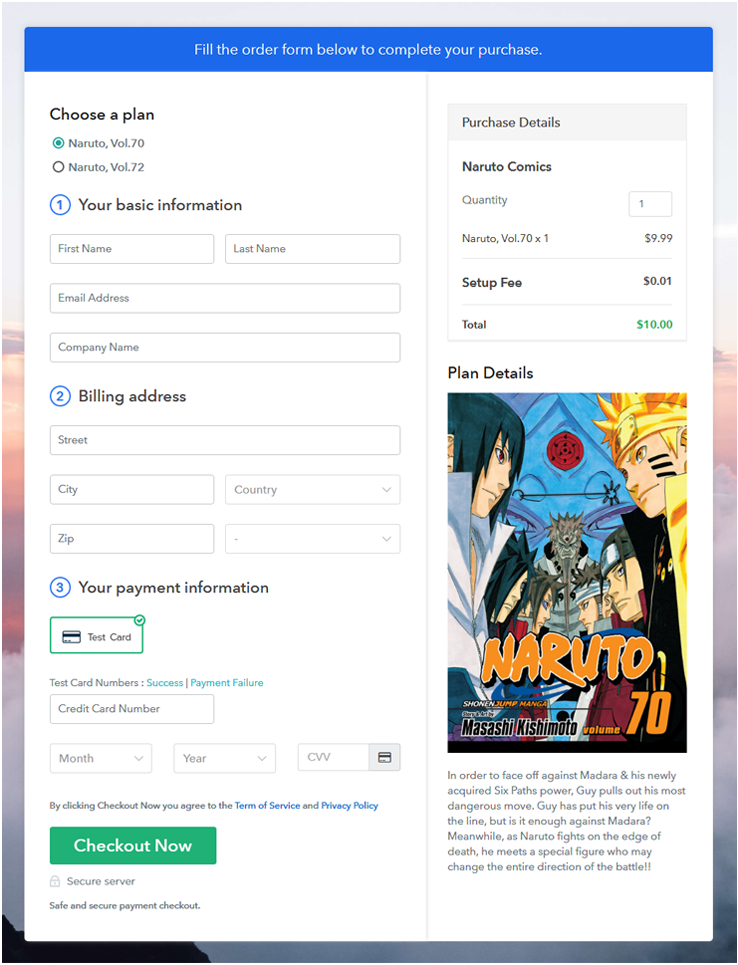Open the state dropdown showing a dash
This screenshot has height=965, width=738.
pyautogui.click(x=313, y=539)
